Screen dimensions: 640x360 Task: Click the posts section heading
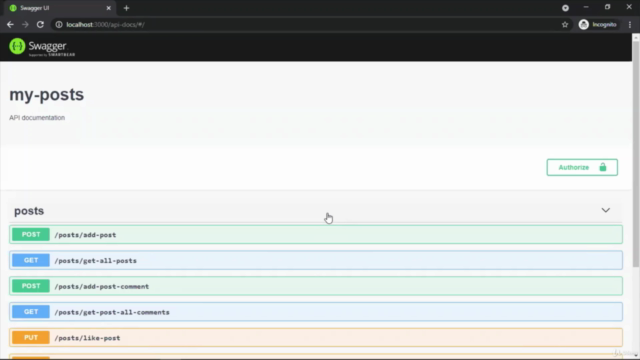pyautogui.click(x=29, y=211)
